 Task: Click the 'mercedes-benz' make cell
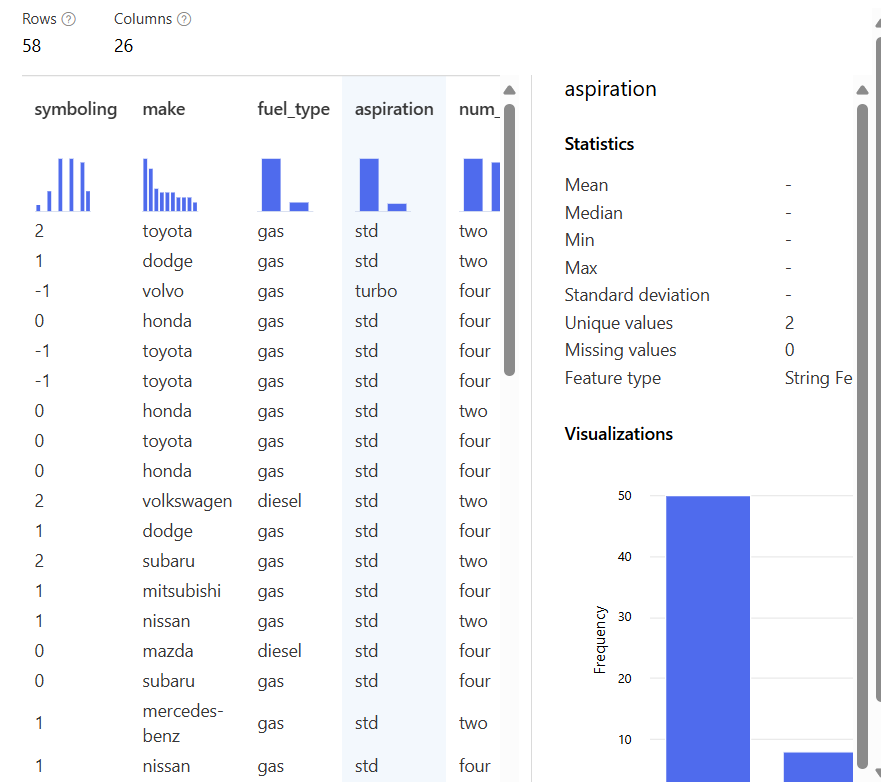coord(183,723)
